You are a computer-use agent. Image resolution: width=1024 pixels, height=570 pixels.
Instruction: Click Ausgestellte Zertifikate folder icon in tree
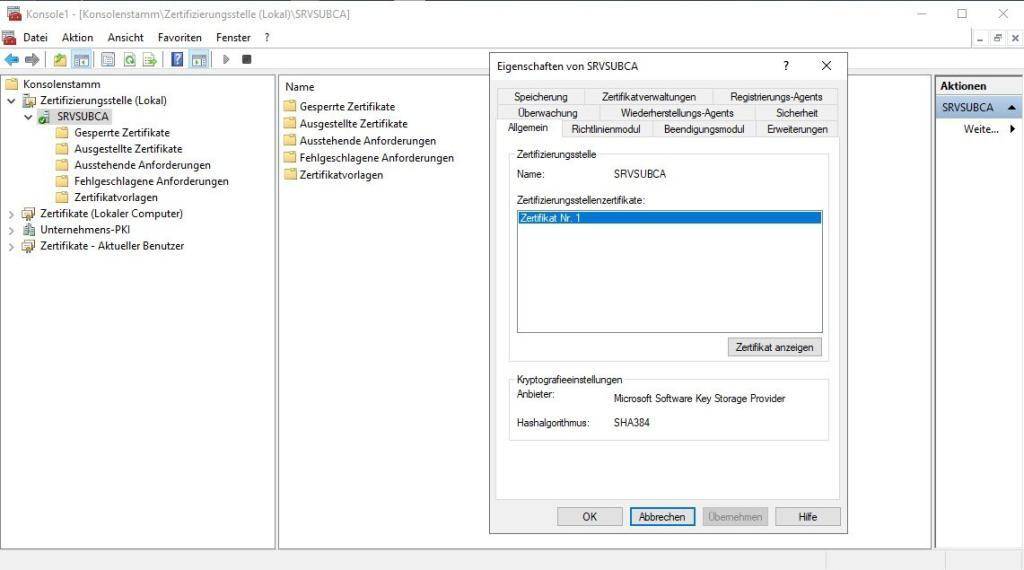pyautogui.click(x=62, y=149)
